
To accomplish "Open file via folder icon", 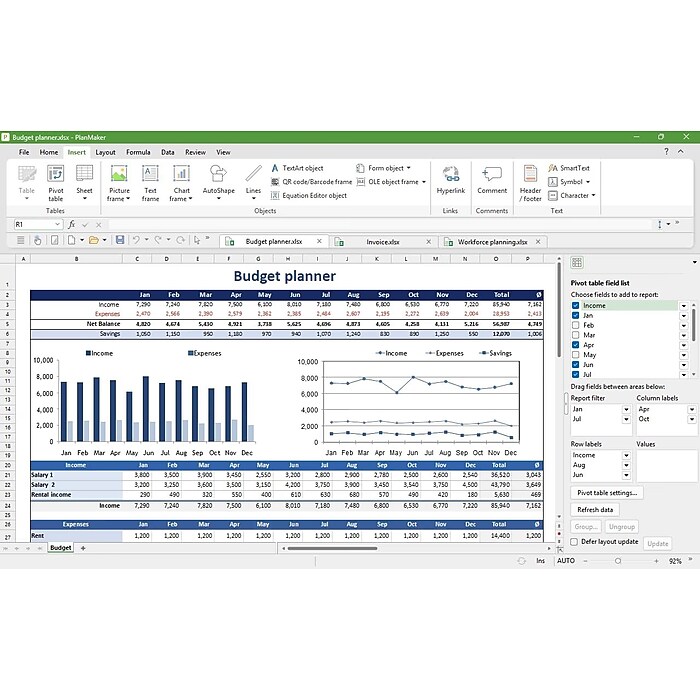I will pyautogui.click(x=94, y=240).
